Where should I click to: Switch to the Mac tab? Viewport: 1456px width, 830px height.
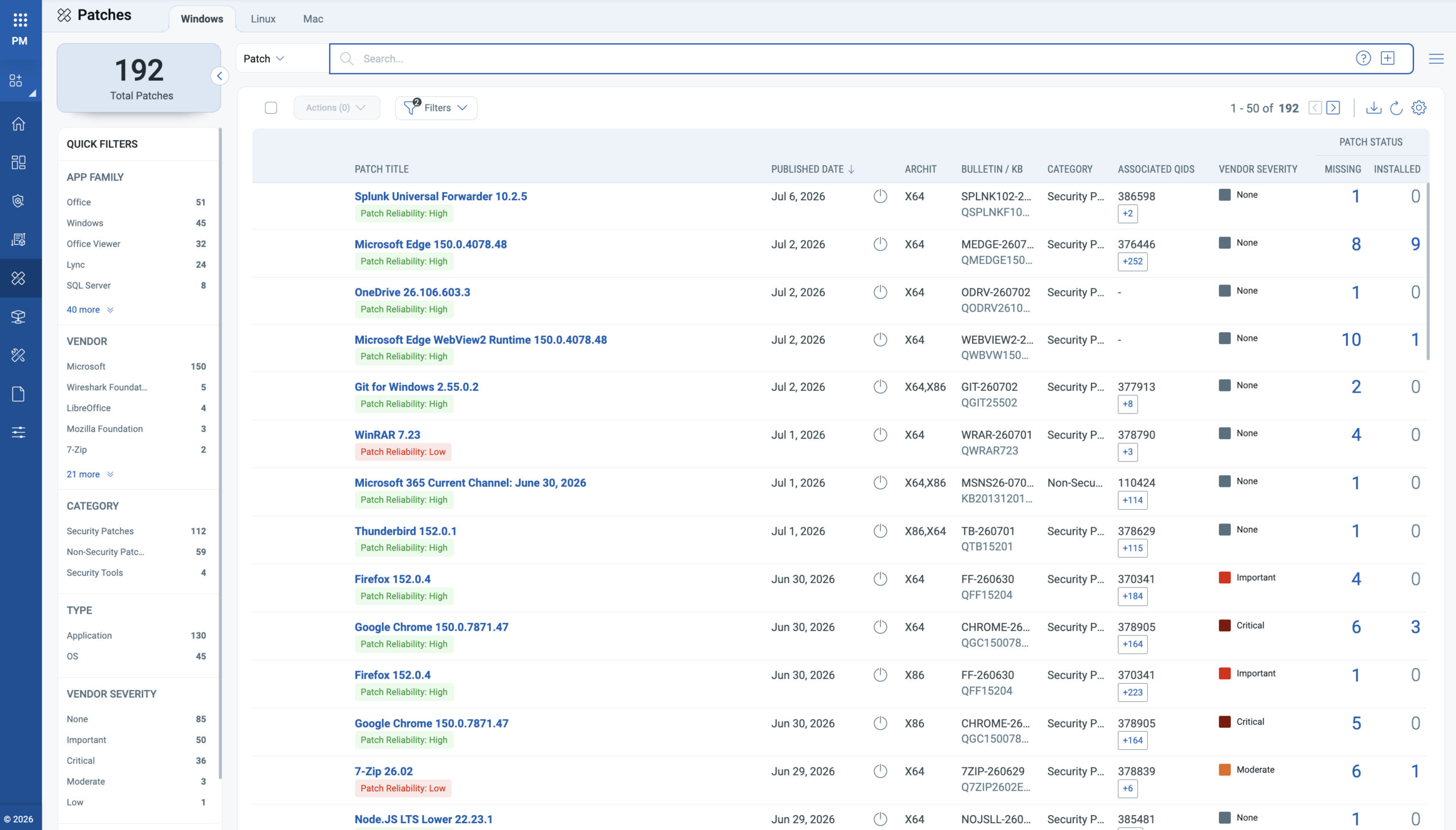tap(313, 19)
